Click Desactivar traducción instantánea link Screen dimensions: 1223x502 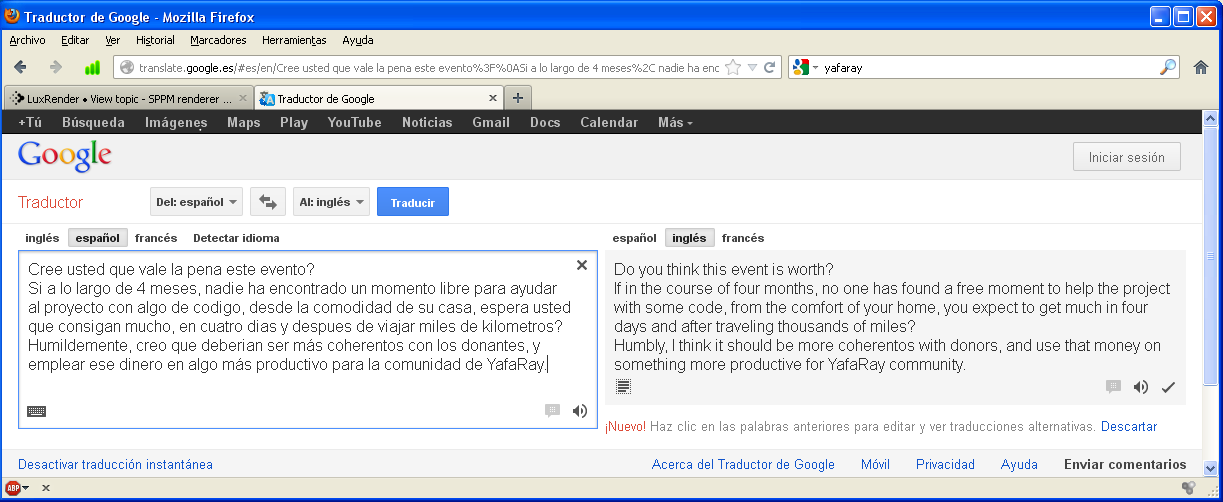tap(115, 464)
